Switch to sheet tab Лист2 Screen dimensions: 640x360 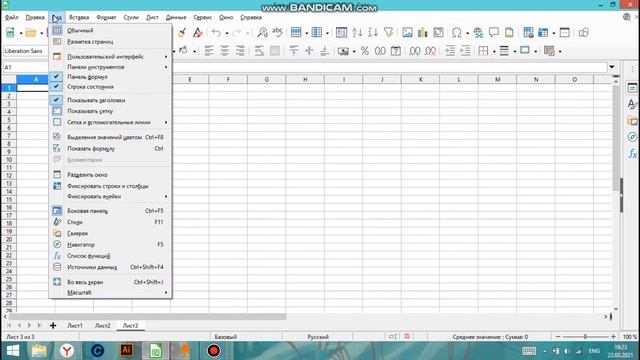102,326
